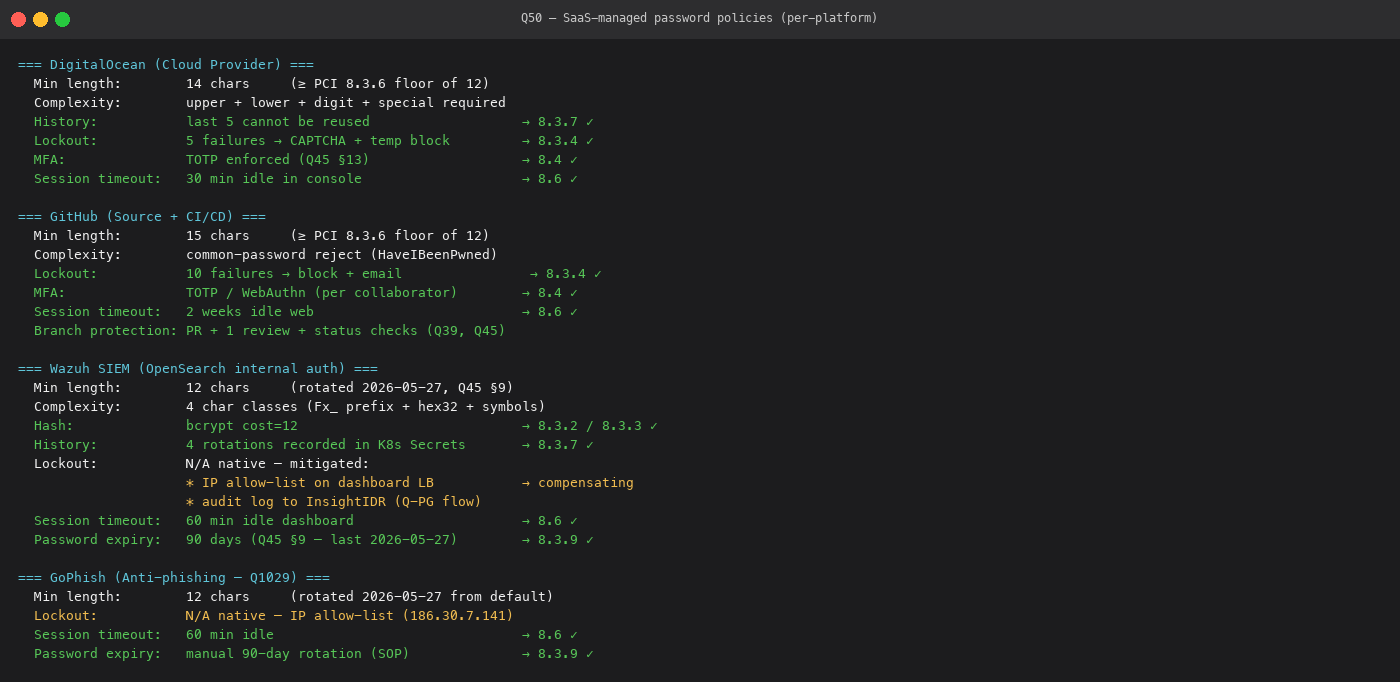The width and height of the screenshot is (1400, 682).
Task: Click 'upper + lower + digit + special required' text
Action: point(346,102)
